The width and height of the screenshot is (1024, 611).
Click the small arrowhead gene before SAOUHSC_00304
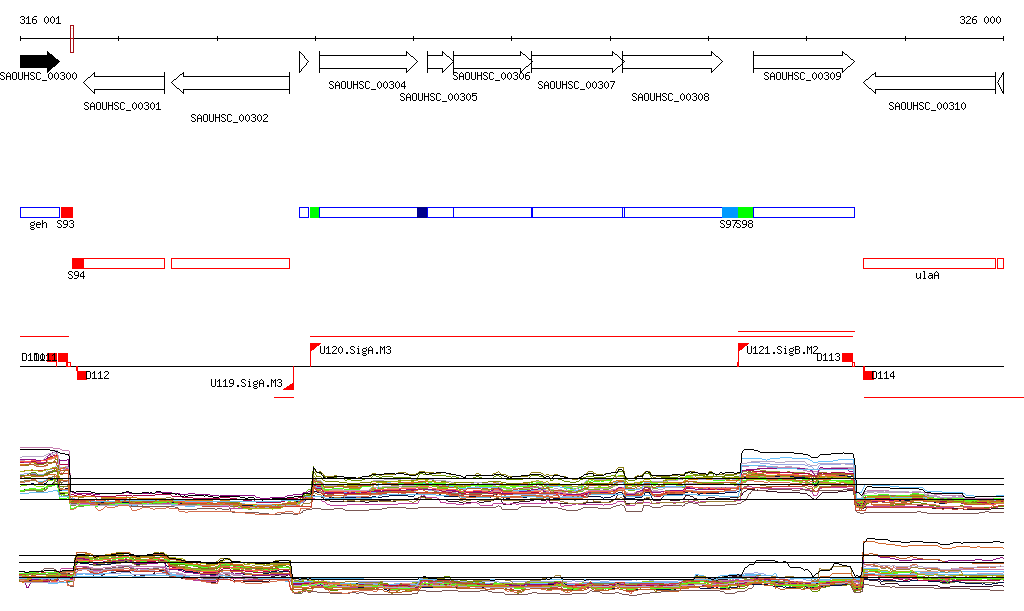(304, 62)
